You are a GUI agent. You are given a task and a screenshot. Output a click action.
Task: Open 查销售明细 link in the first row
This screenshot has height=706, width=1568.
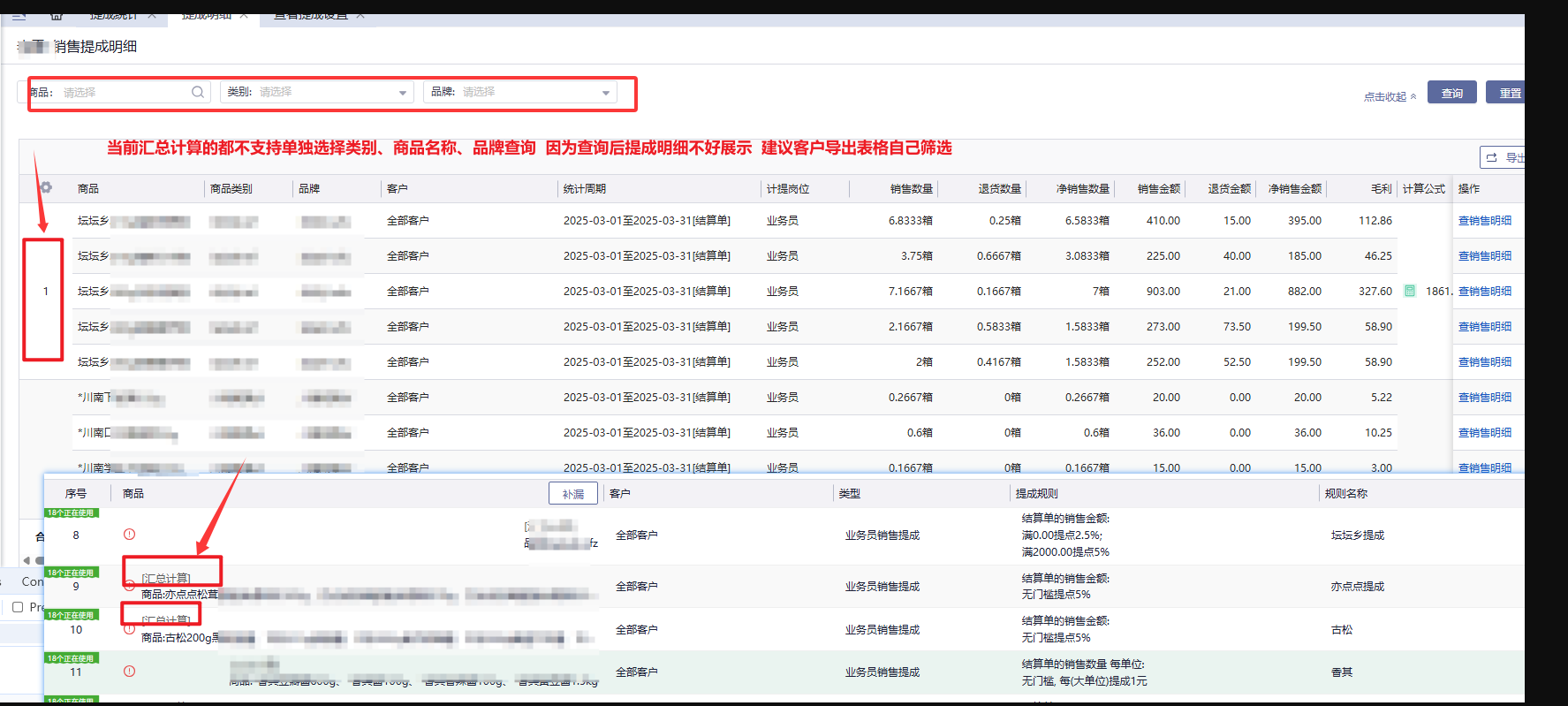1484,221
